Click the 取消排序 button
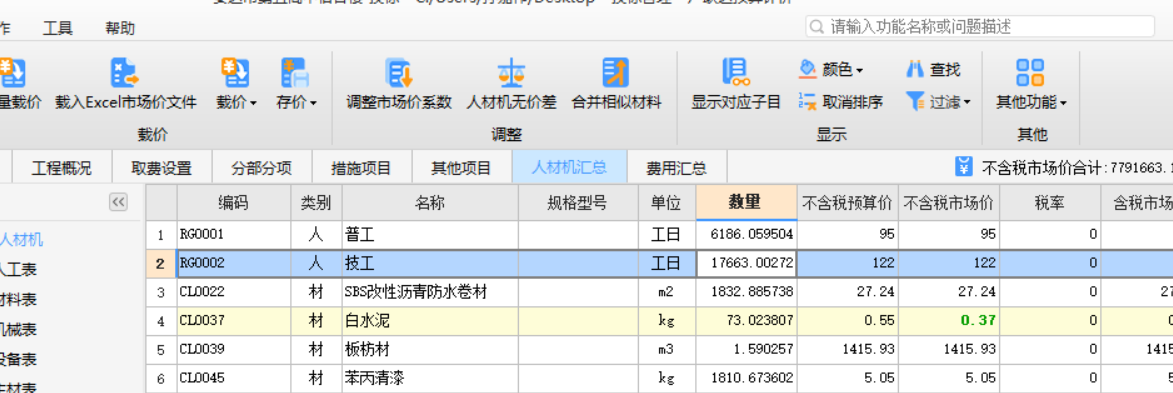Image resolution: width=1173 pixels, height=393 pixels. click(x=841, y=102)
